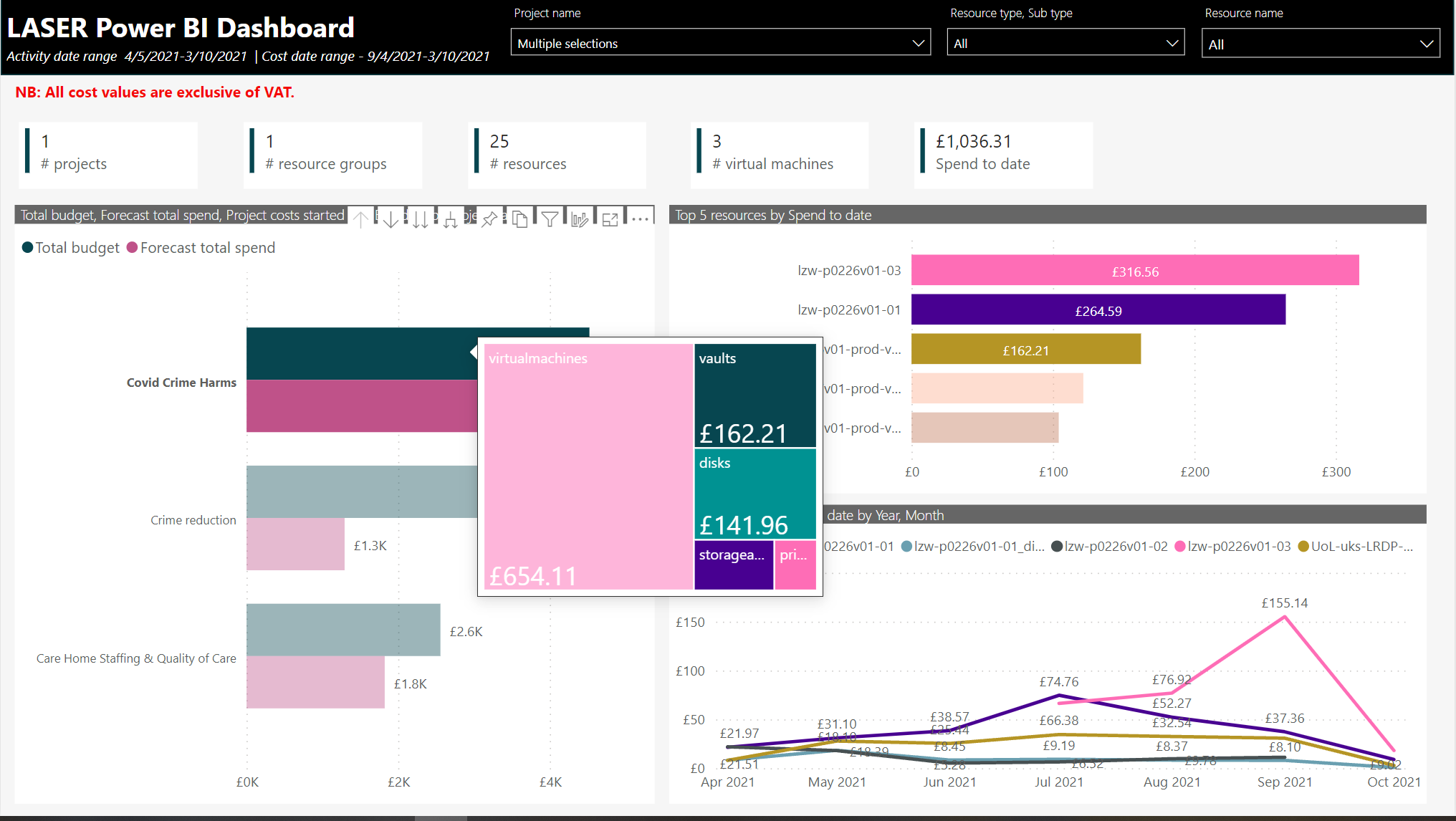This screenshot has height=821, width=1456.
Task: Click Forecast total spend legend marker
Action: [x=132, y=247]
